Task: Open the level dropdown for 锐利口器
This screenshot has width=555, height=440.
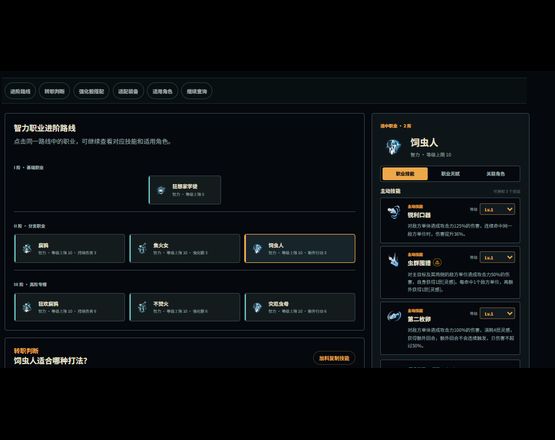Action: [497, 210]
